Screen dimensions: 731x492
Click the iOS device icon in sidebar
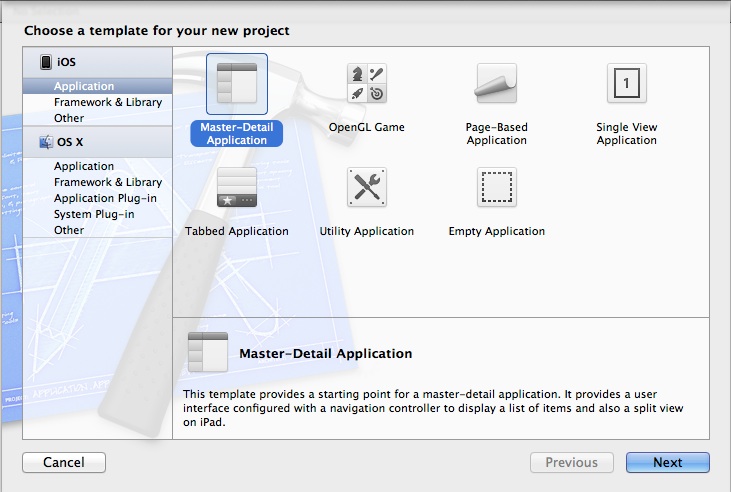[x=46, y=62]
